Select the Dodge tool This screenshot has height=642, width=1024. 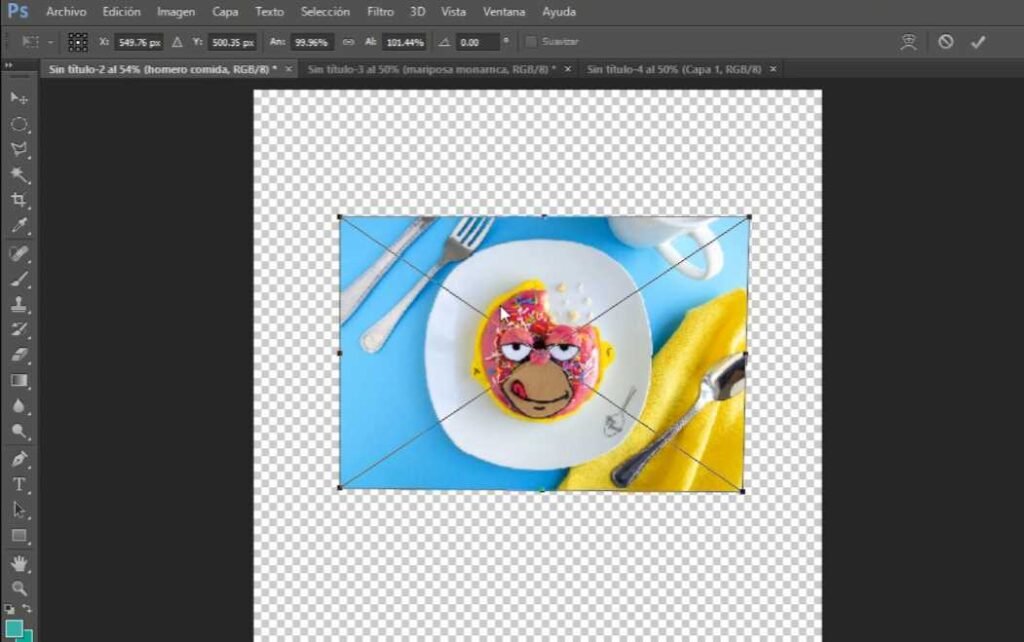19,431
